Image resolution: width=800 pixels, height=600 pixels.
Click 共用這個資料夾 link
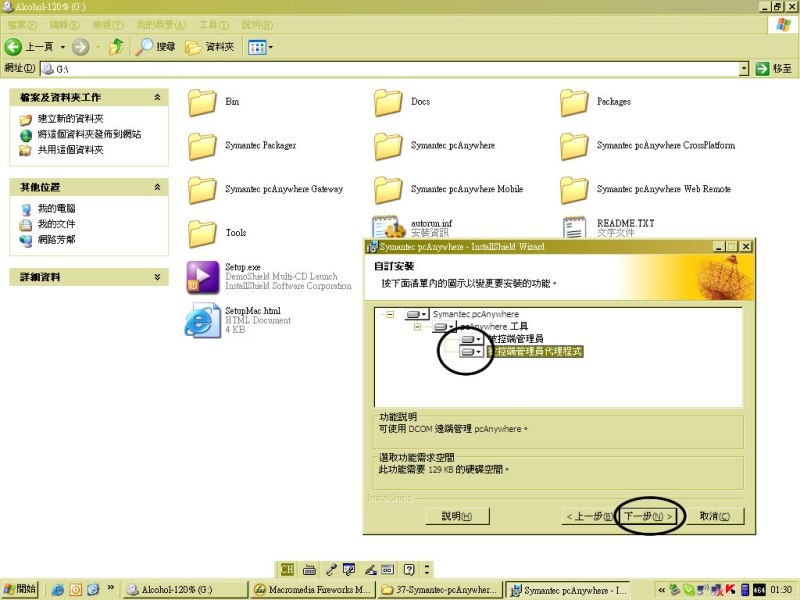click(70, 150)
